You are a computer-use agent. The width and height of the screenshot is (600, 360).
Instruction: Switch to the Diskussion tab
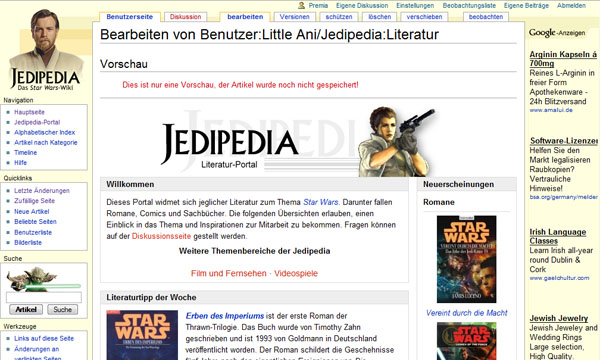(x=186, y=17)
